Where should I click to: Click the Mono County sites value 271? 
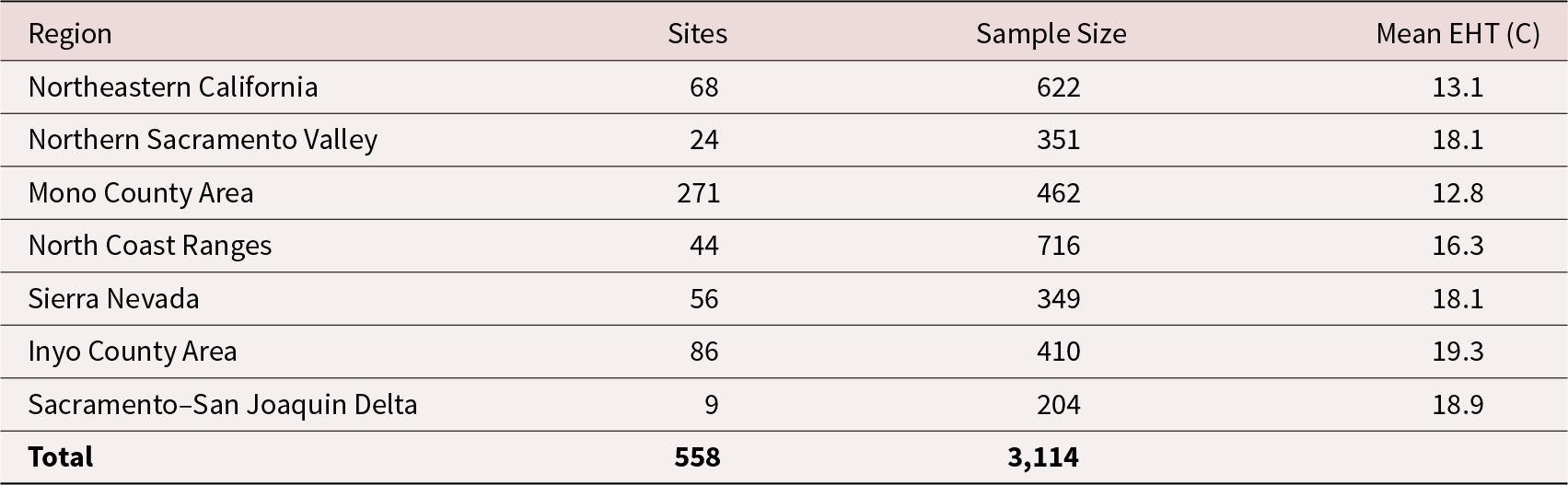(697, 193)
